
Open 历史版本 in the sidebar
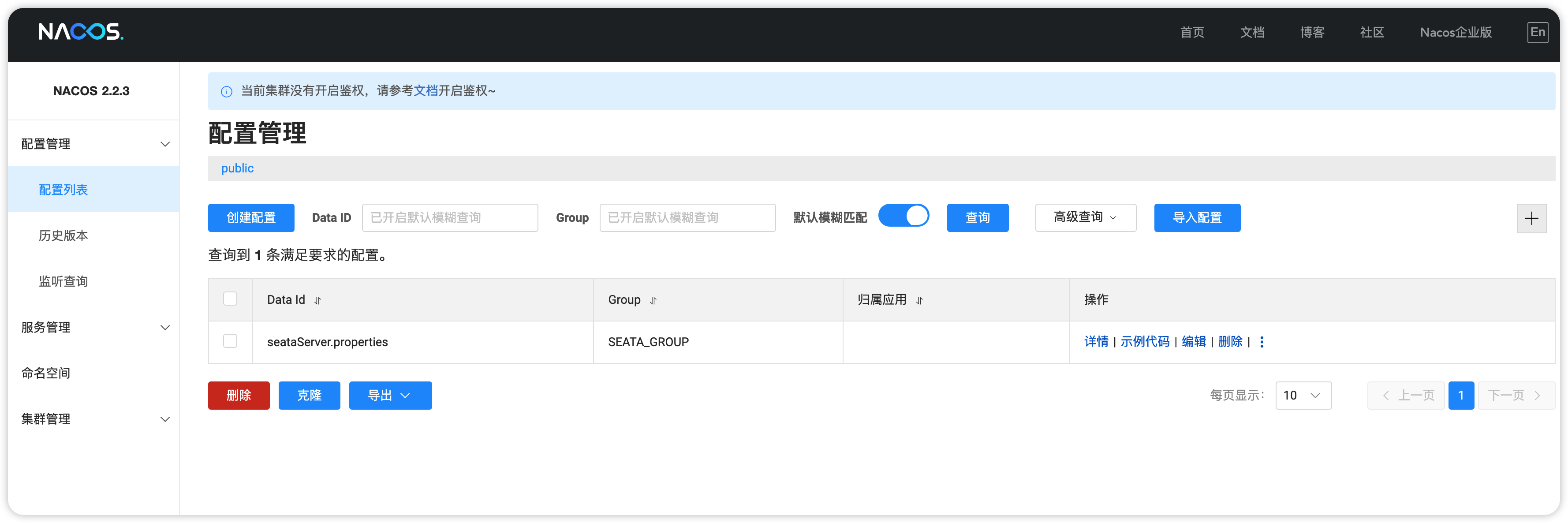tap(63, 235)
